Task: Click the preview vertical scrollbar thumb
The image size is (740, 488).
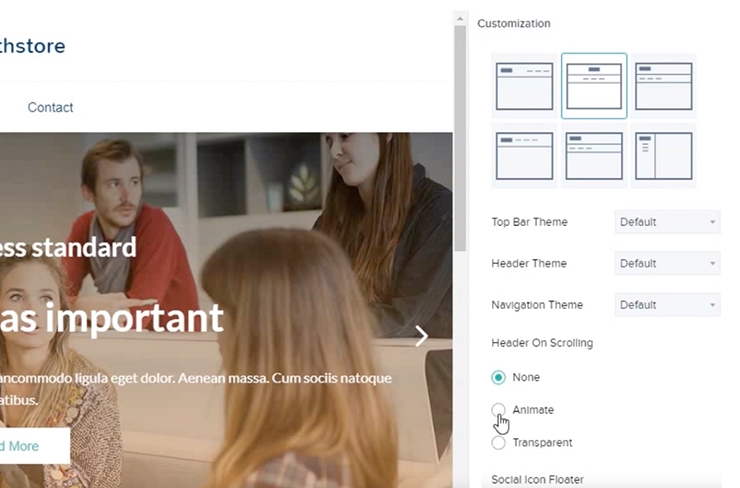Action: point(460,138)
